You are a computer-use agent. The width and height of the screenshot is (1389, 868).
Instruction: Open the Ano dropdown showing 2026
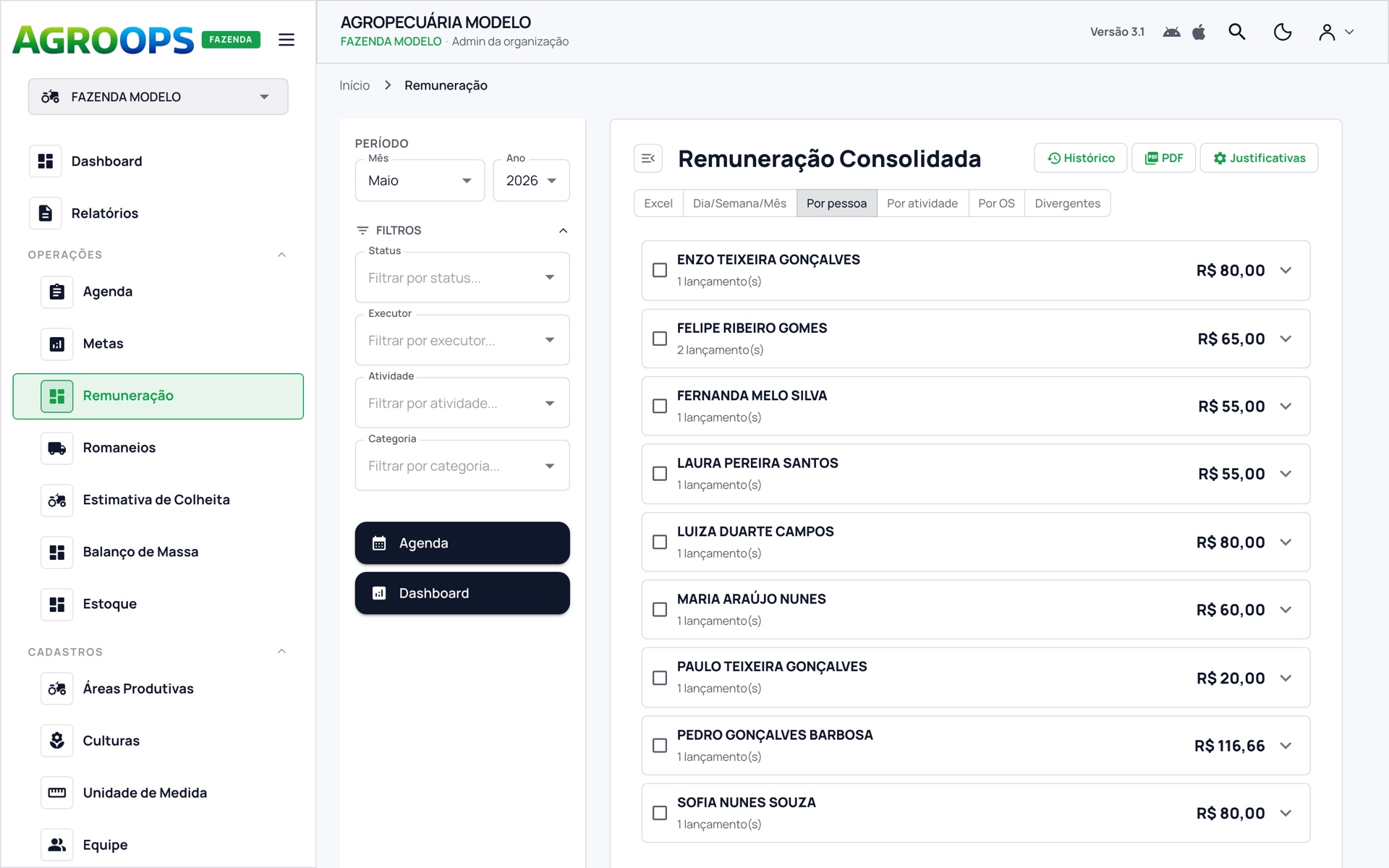click(x=531, y=180)
